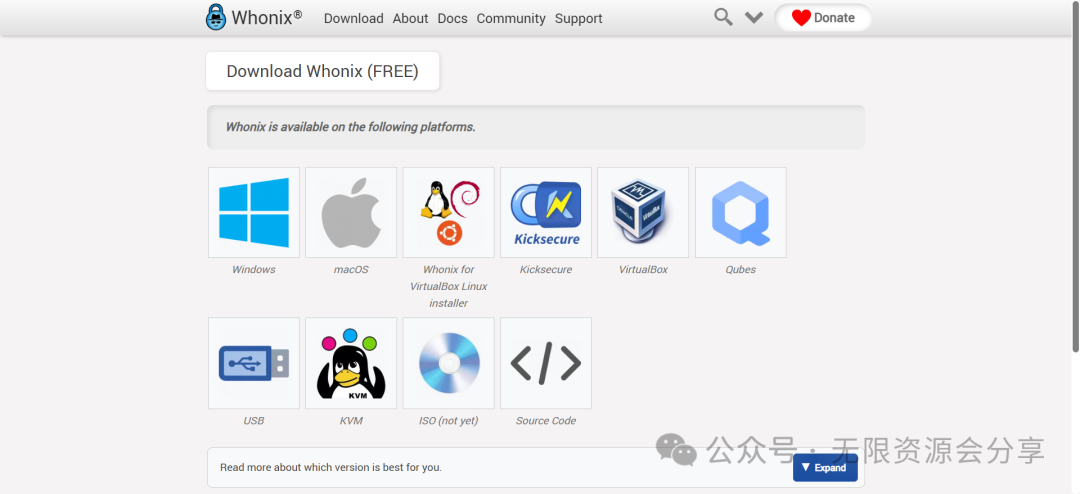
Task: Select the Windows logo platform icon
Action: tap(253, 212)
